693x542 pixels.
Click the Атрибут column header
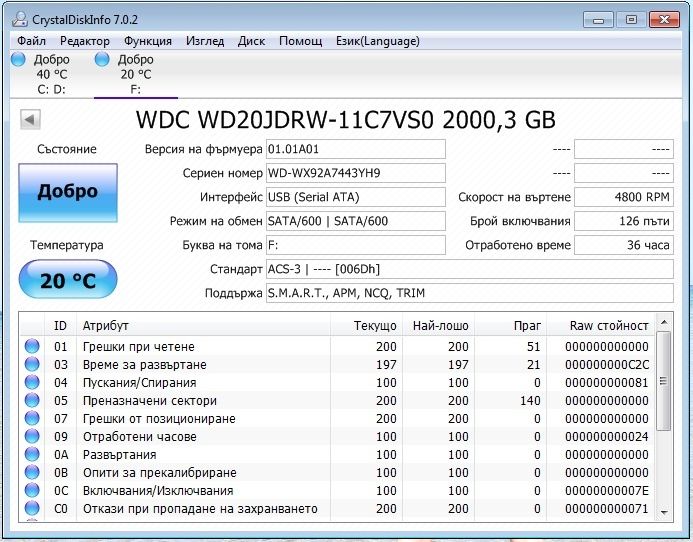(x=203, y=326)
